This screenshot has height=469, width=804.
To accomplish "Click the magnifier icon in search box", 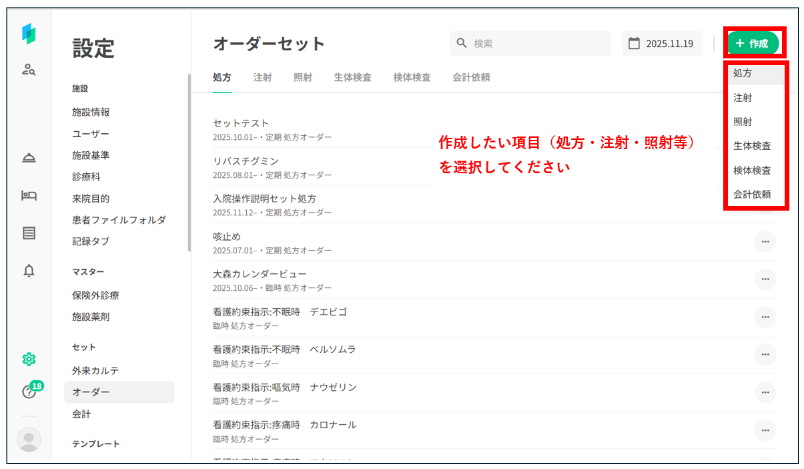I will 461,43.
